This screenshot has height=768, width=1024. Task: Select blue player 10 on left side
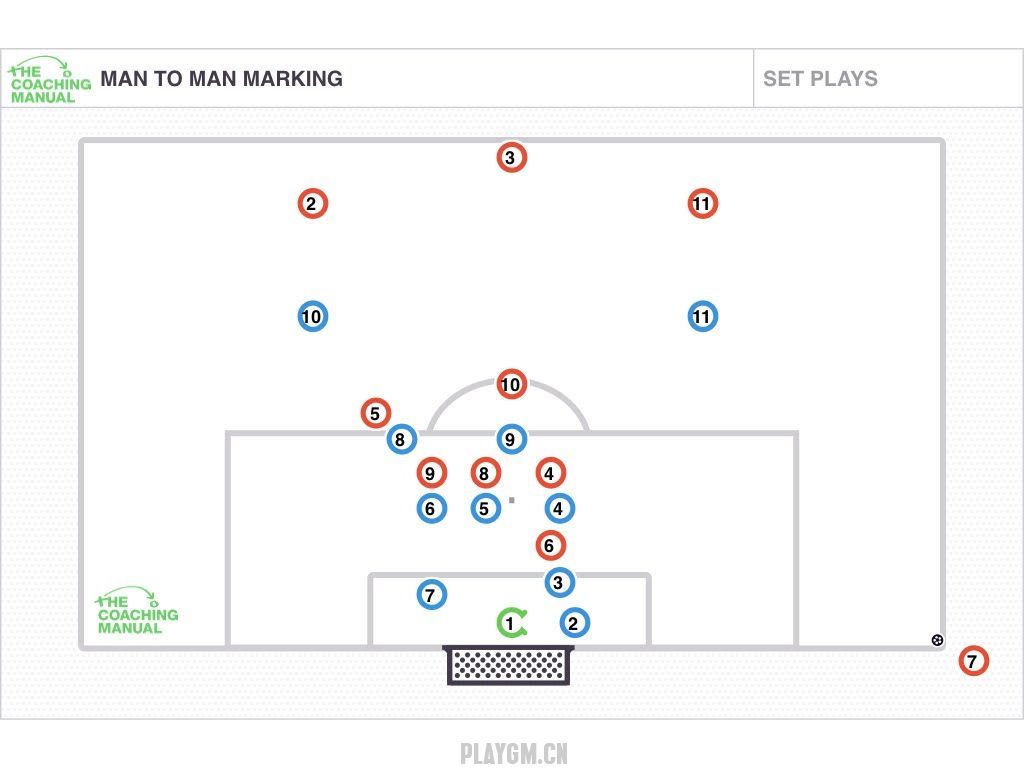point(312,317)
